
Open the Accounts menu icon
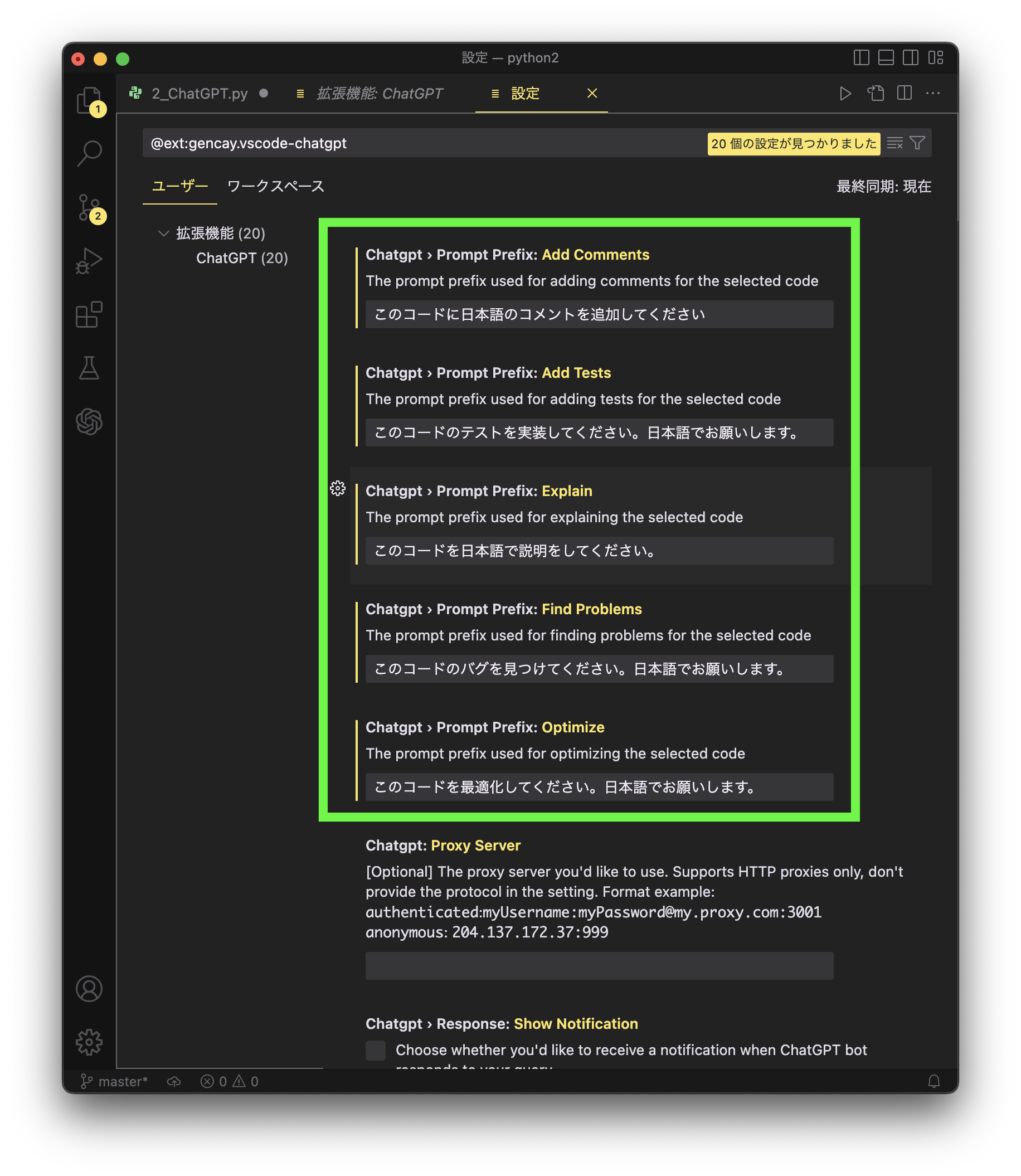tap(89, 989)
